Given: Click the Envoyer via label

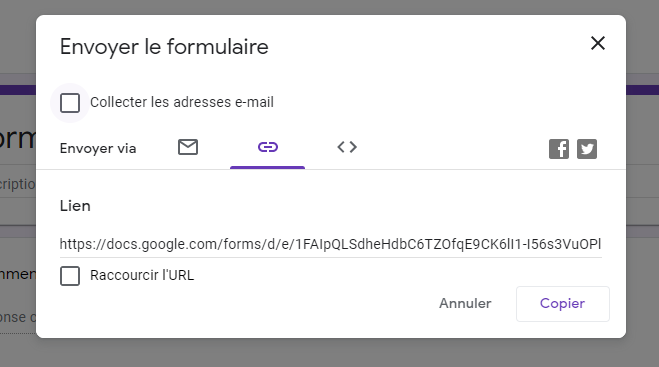Looking at the screenshot, I should coord(98,148).
